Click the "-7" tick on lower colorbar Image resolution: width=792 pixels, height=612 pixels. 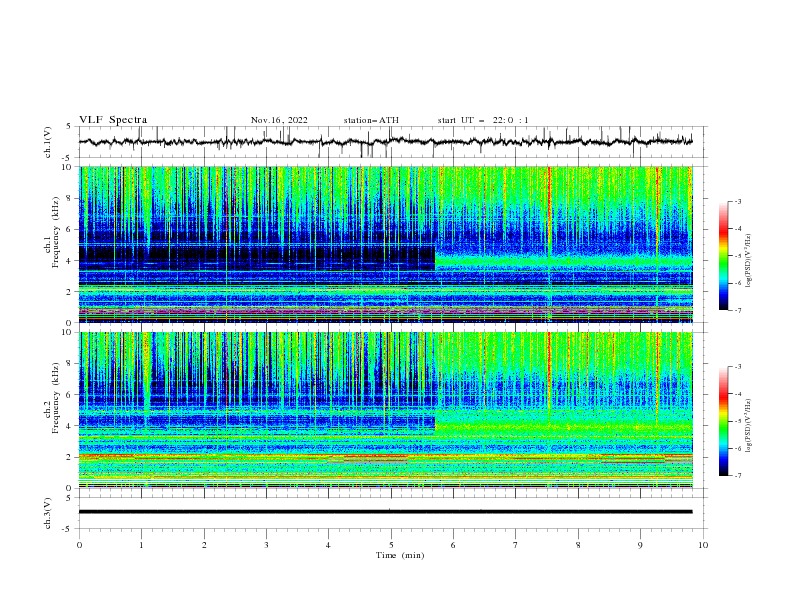coord(737,476)
